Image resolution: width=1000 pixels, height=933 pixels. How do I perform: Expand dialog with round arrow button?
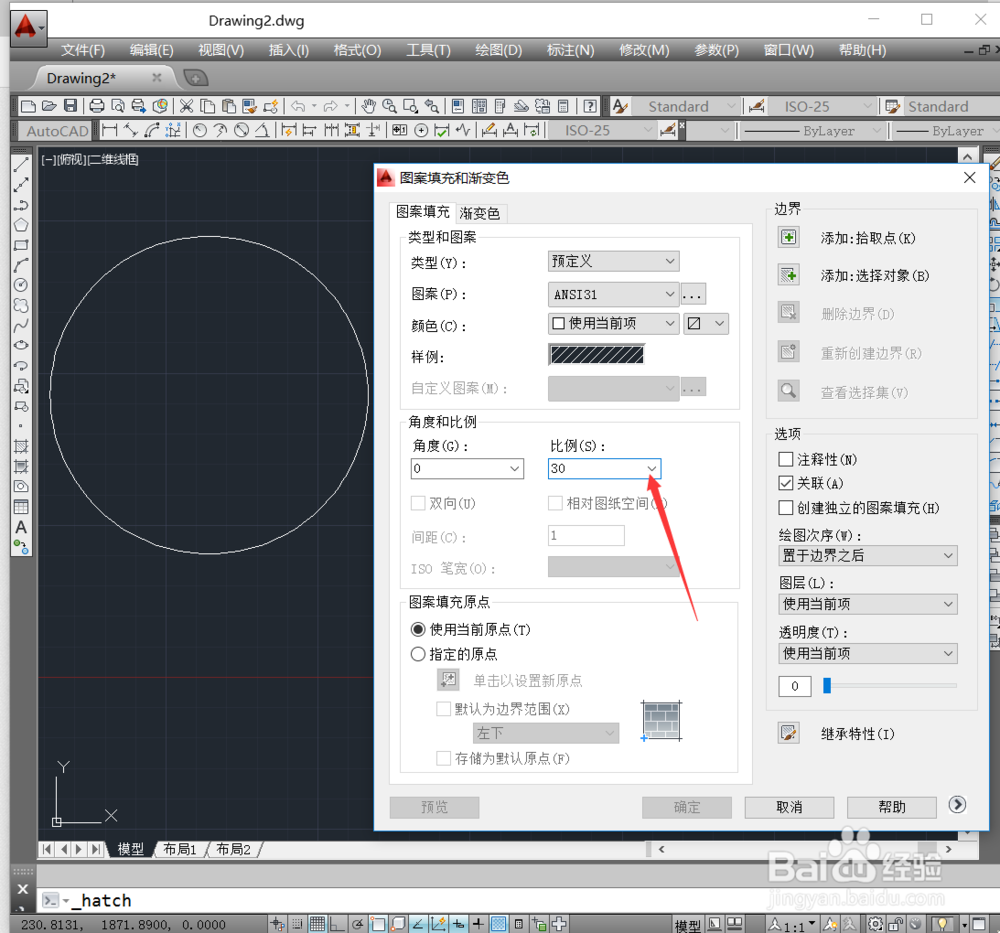(x=957, y=805)
